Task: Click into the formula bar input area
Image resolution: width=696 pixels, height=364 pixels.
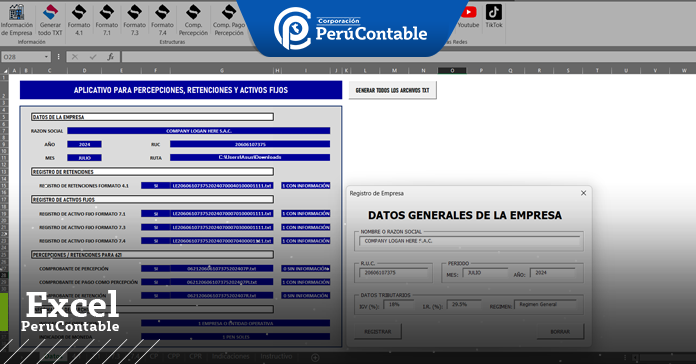Action: tap(407, 57)
